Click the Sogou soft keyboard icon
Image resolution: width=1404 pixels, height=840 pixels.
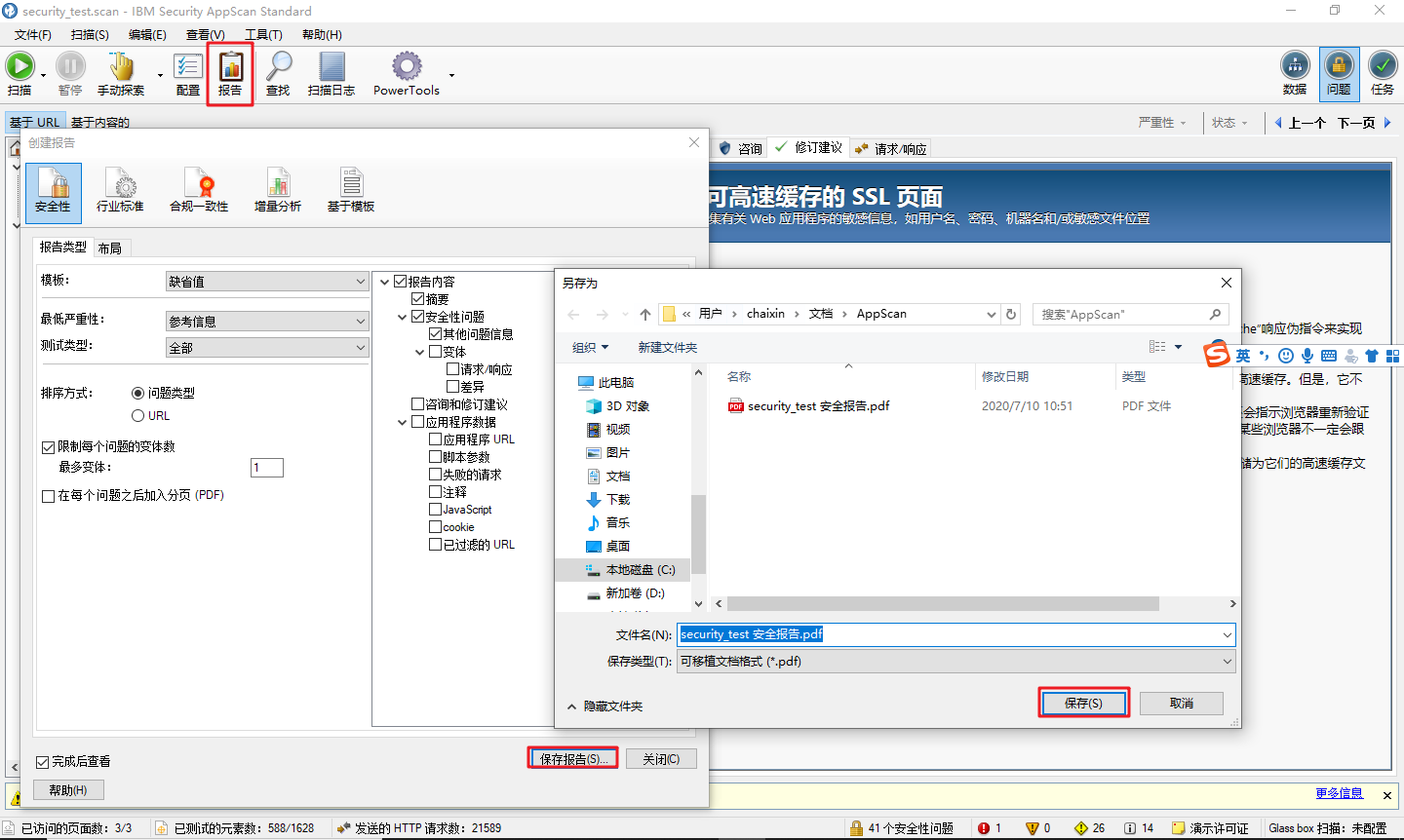(x=1329, y=356)
